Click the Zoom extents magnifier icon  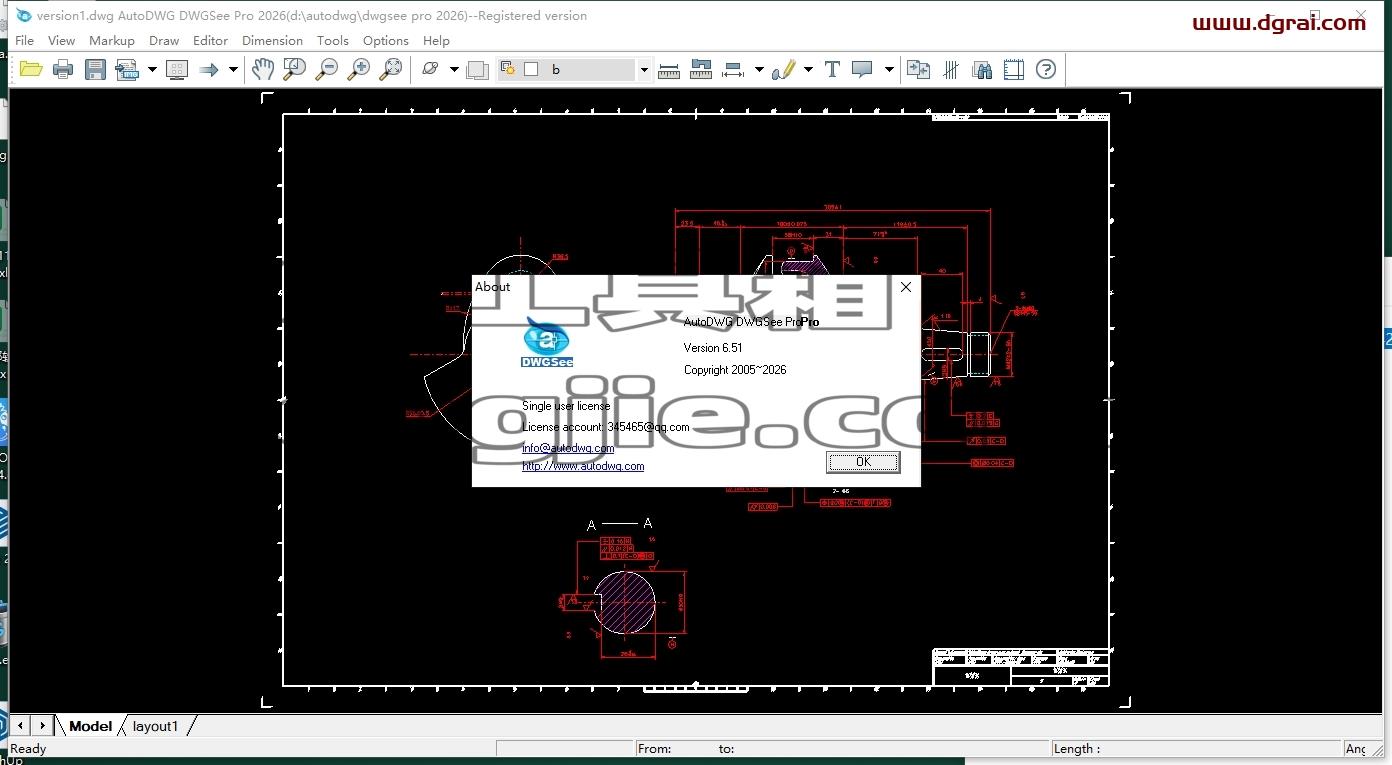coord(392,69)
